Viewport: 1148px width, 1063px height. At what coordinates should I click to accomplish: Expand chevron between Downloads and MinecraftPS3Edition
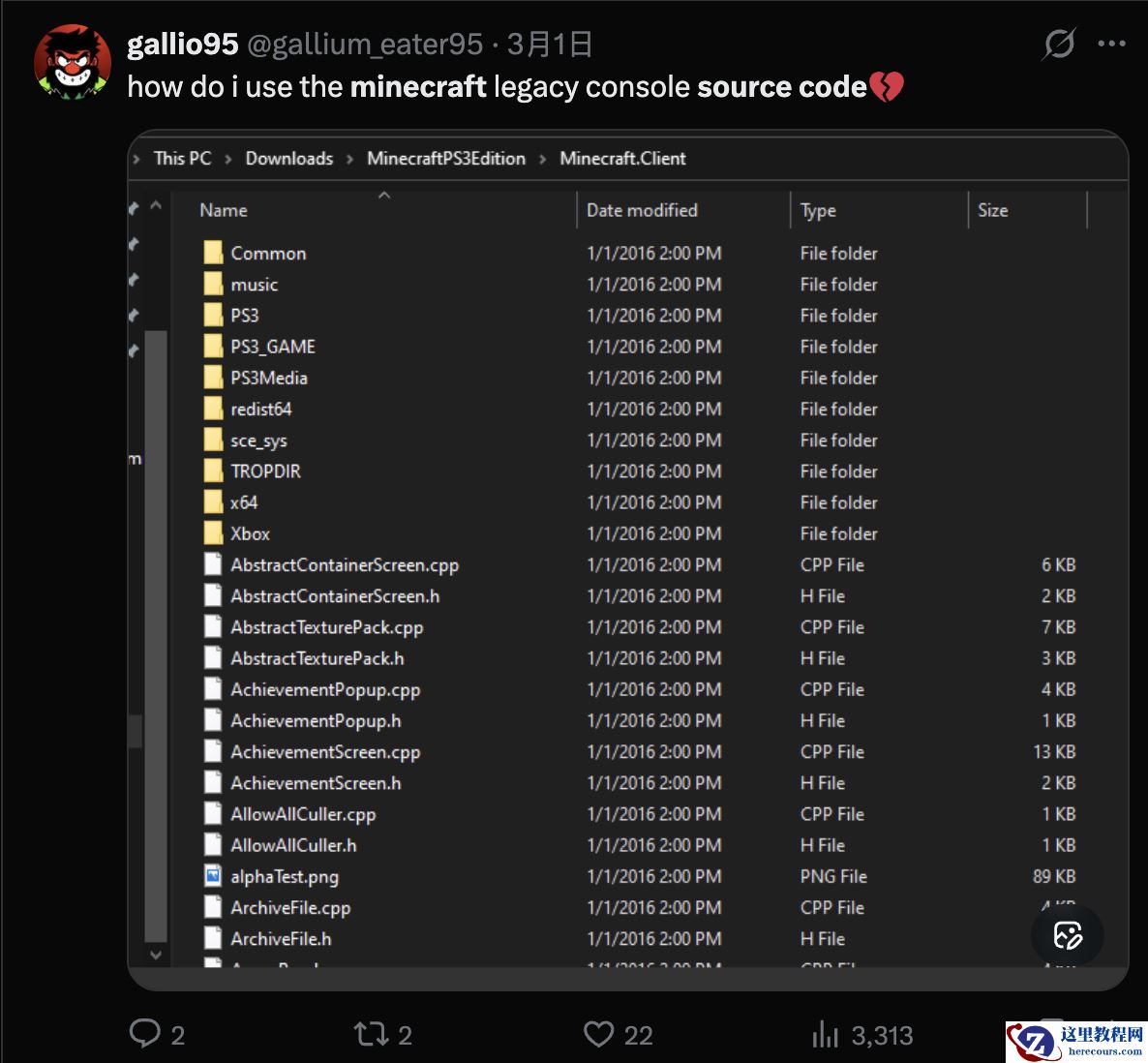tap(350, 159)
